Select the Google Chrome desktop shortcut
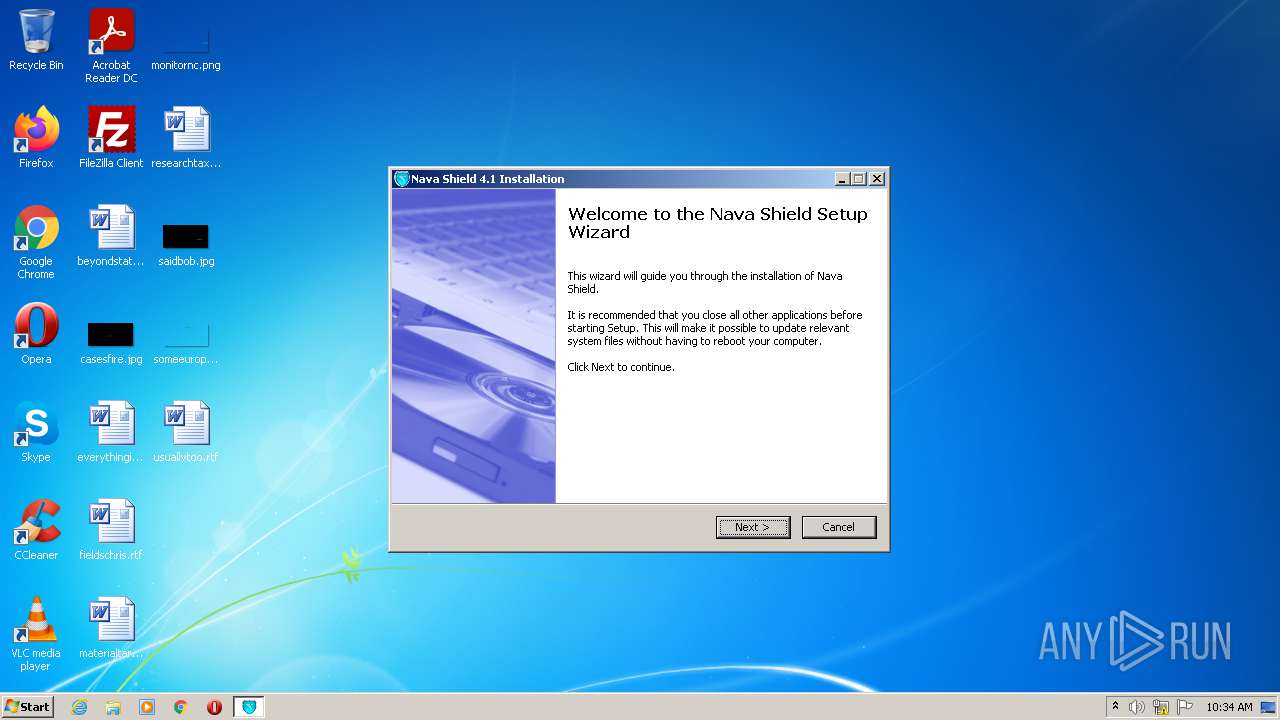Screen dimensions: 1280x720 point(36,242)
